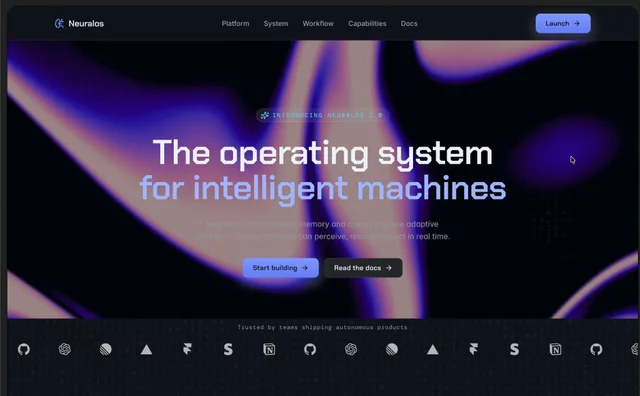The height and width of the screenshot is (396, 640).
Task: Click the Introducing Neuralos 2.0 badge
Action: click(322, 116)
